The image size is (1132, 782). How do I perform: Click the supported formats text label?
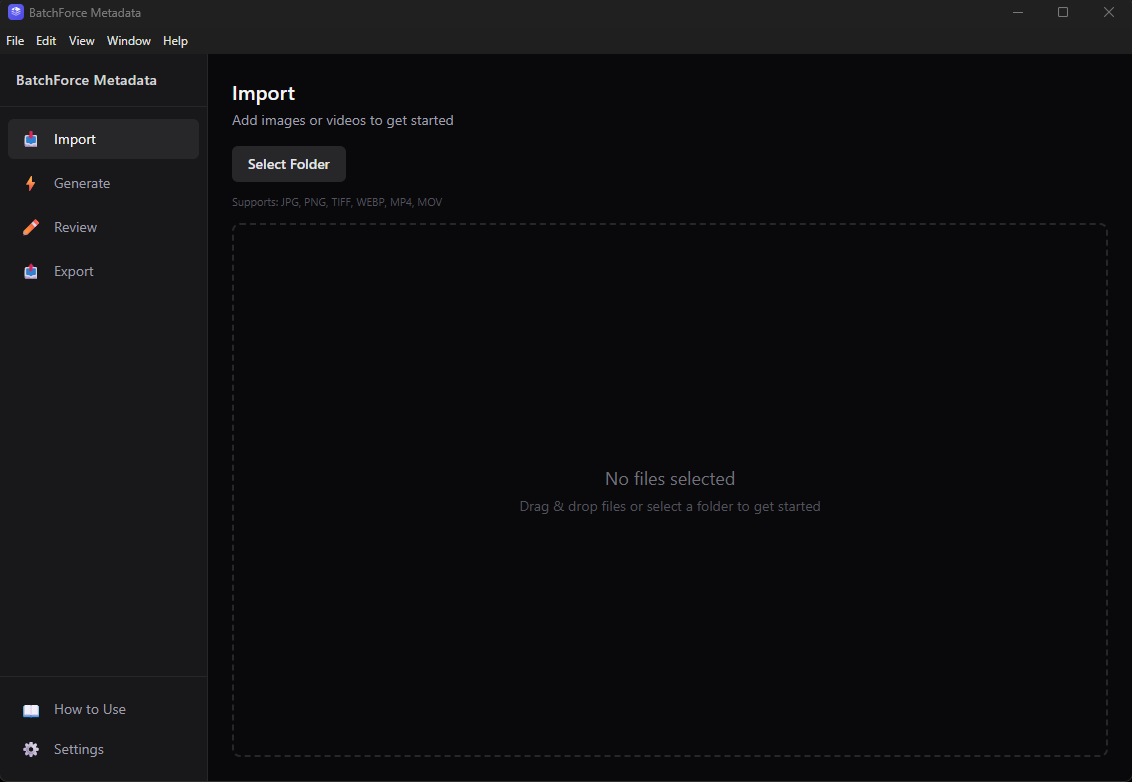(x=337, y=201)
